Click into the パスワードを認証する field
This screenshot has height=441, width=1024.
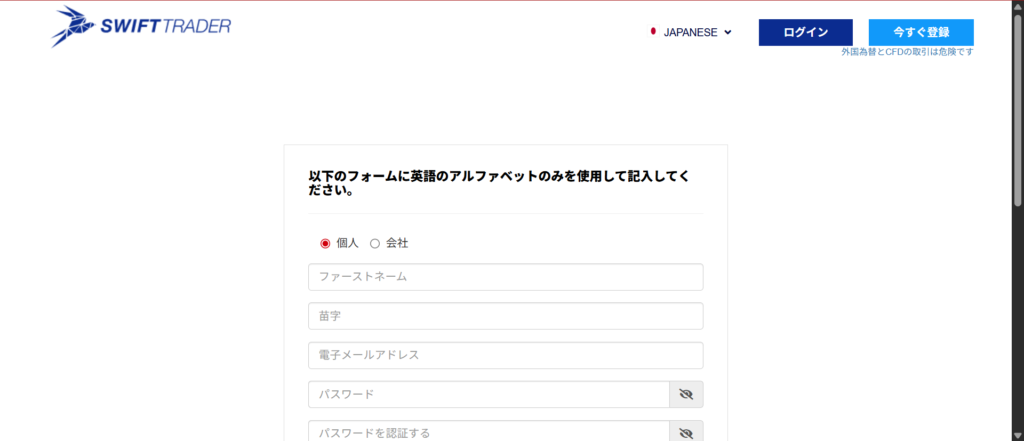point(488,432)
